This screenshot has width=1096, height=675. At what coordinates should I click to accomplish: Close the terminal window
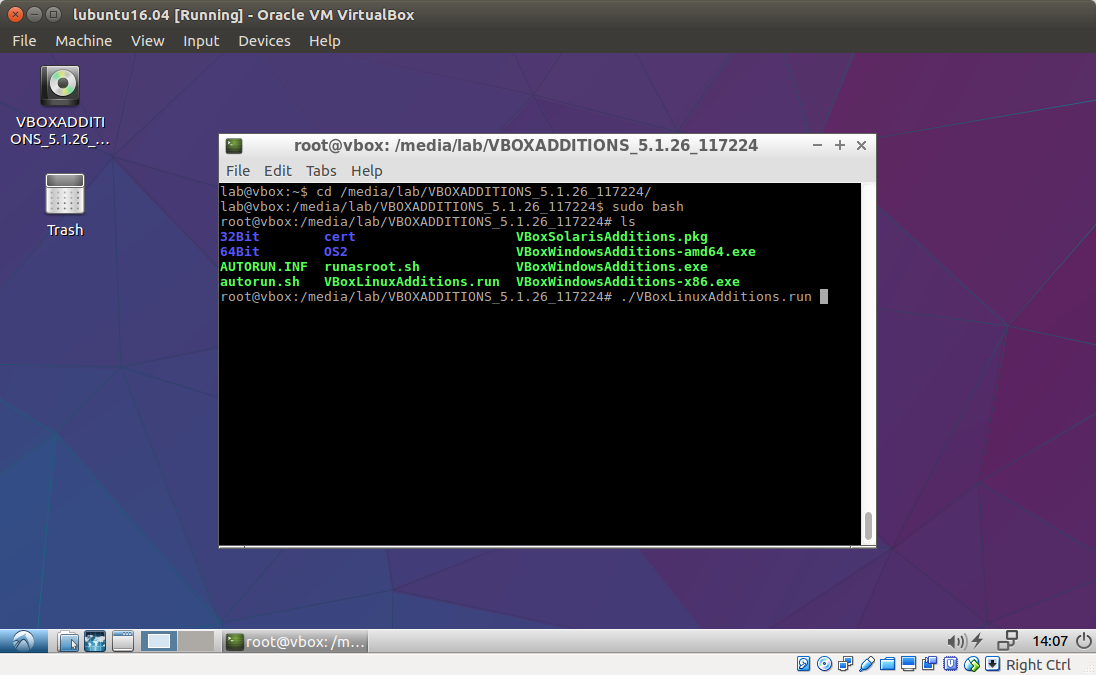[861, 145]
